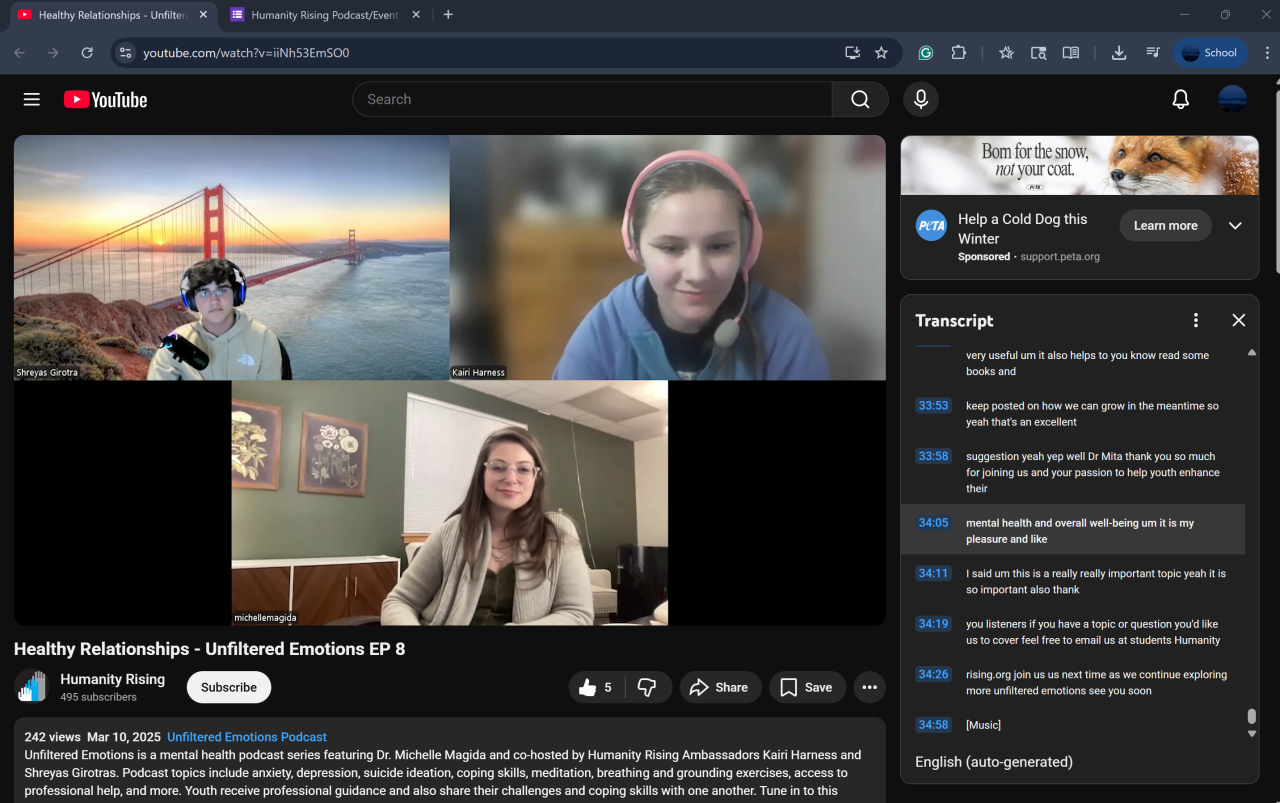
Task: Open a new browser tab
Action: pyautogui.click(x=448, y=15)
